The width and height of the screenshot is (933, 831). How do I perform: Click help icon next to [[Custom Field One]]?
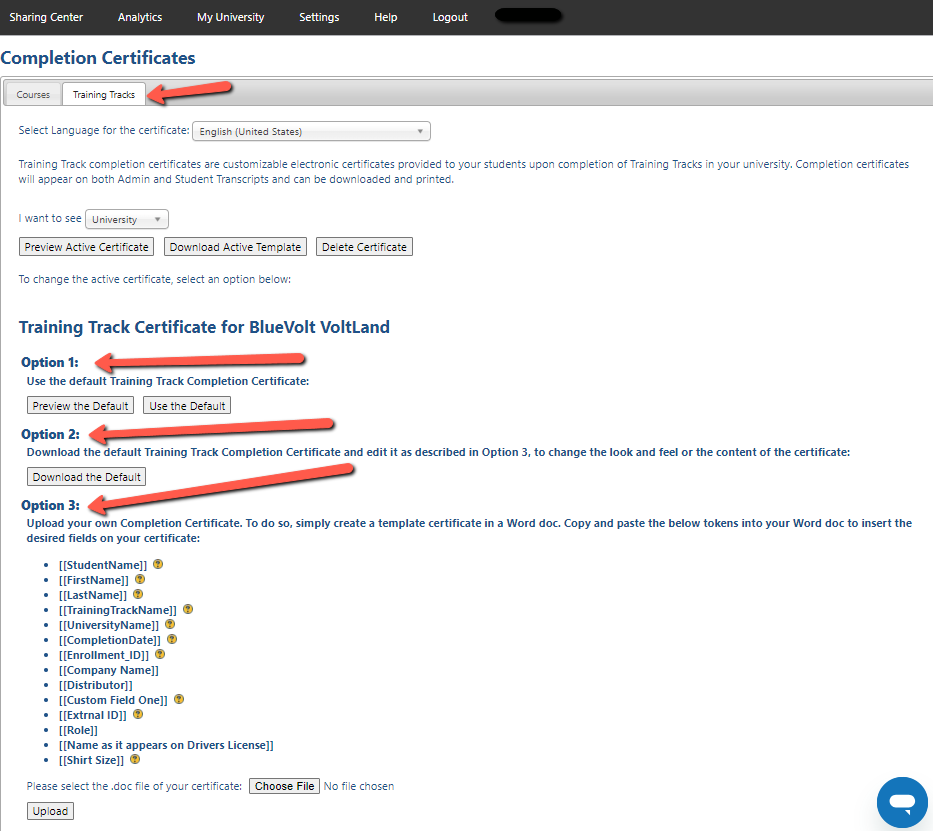click(x=179, y=700)
